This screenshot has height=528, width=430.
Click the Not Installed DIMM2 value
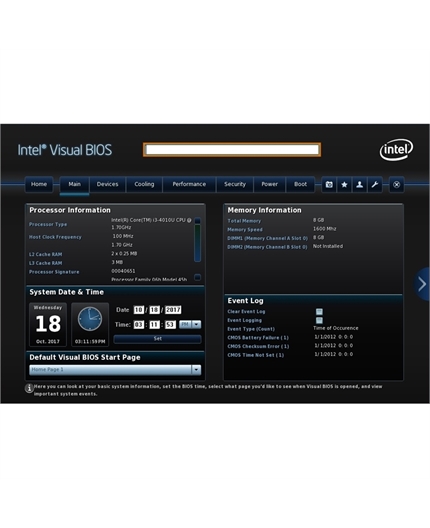pyautogui.click(x=328, y=246)
